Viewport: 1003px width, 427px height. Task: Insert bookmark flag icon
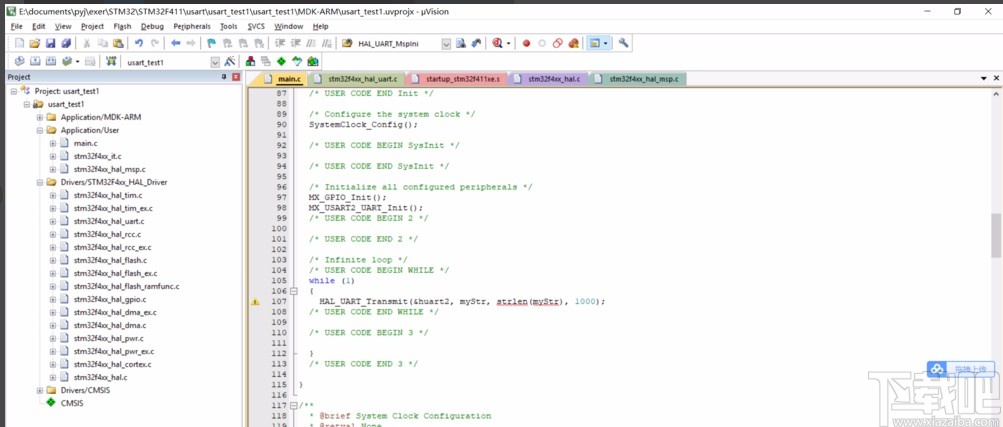click(x=212, y=43)
